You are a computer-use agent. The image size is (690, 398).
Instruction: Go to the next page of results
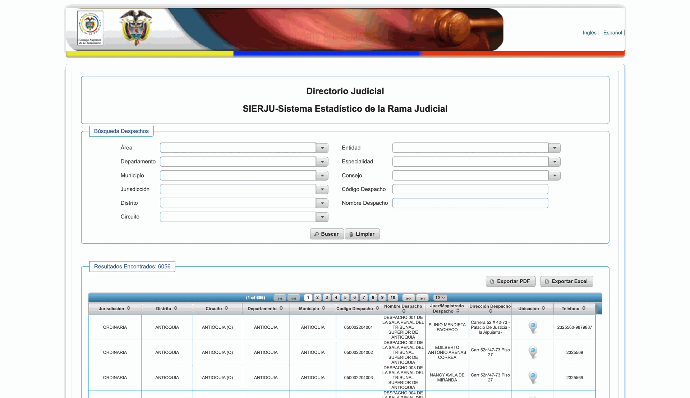tap(408, 298)
